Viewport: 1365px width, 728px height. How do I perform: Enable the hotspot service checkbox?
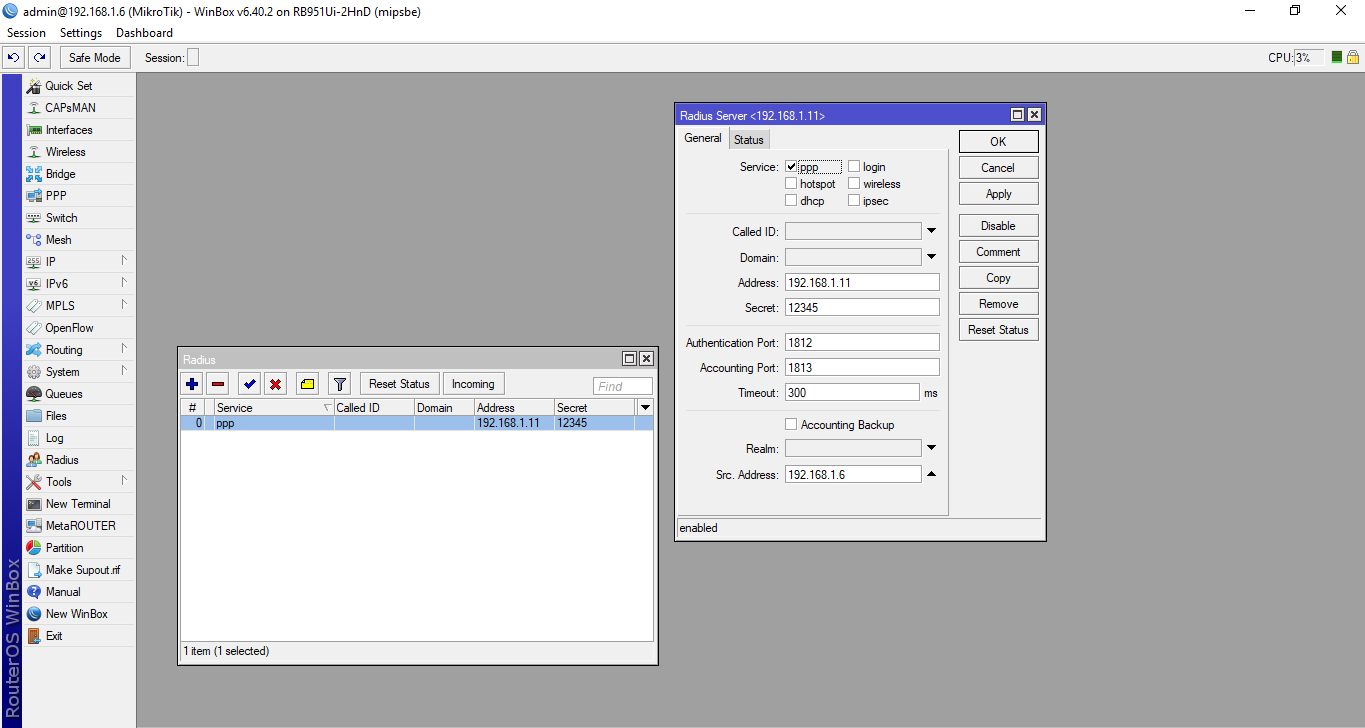click(x=791, y=184)
